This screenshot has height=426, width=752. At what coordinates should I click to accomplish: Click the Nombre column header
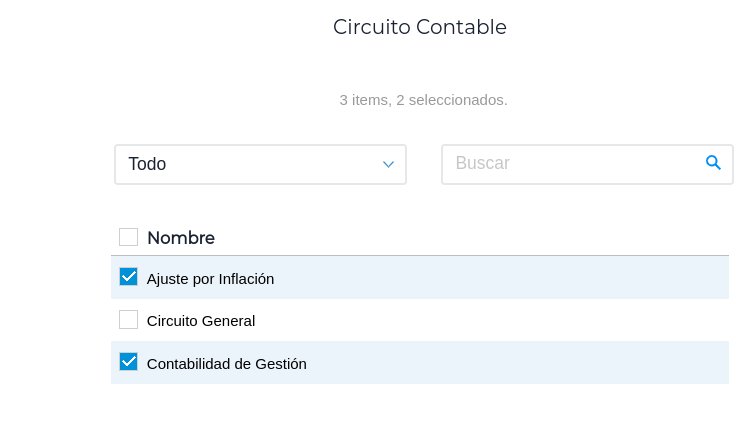click(181, 238)
